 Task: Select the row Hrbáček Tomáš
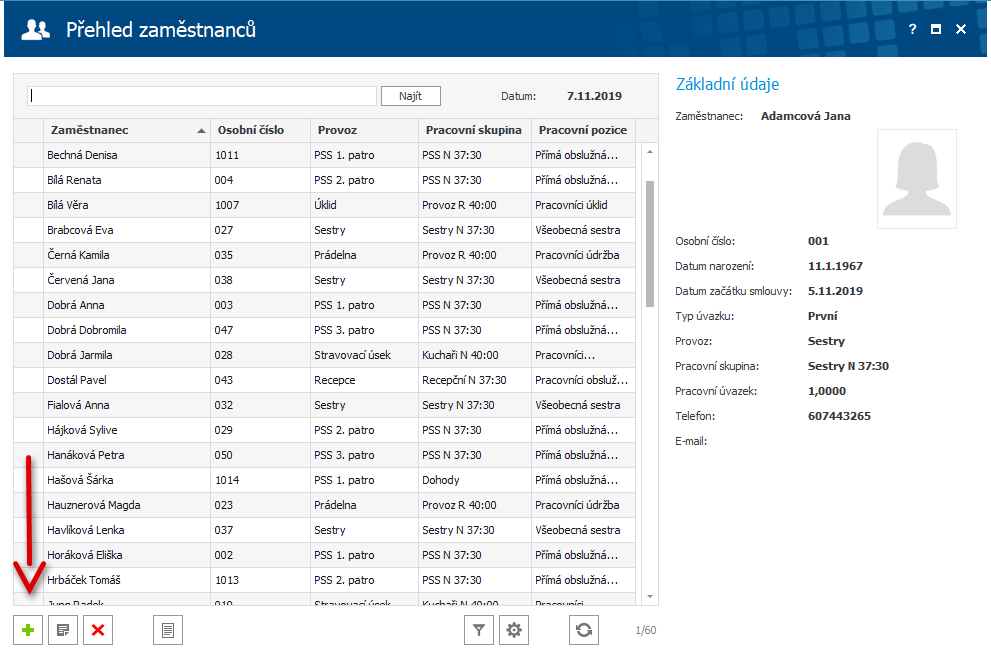coord(324,580)
